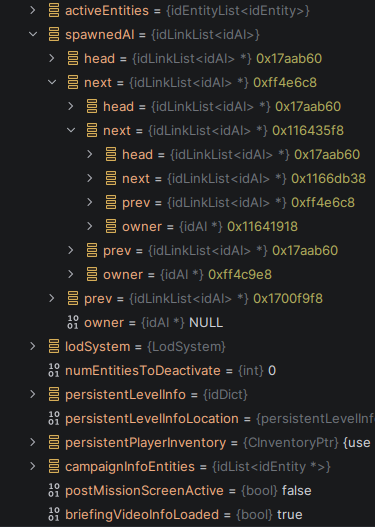
Task: Click the address value 0x11641918
Action: (262, 227)
